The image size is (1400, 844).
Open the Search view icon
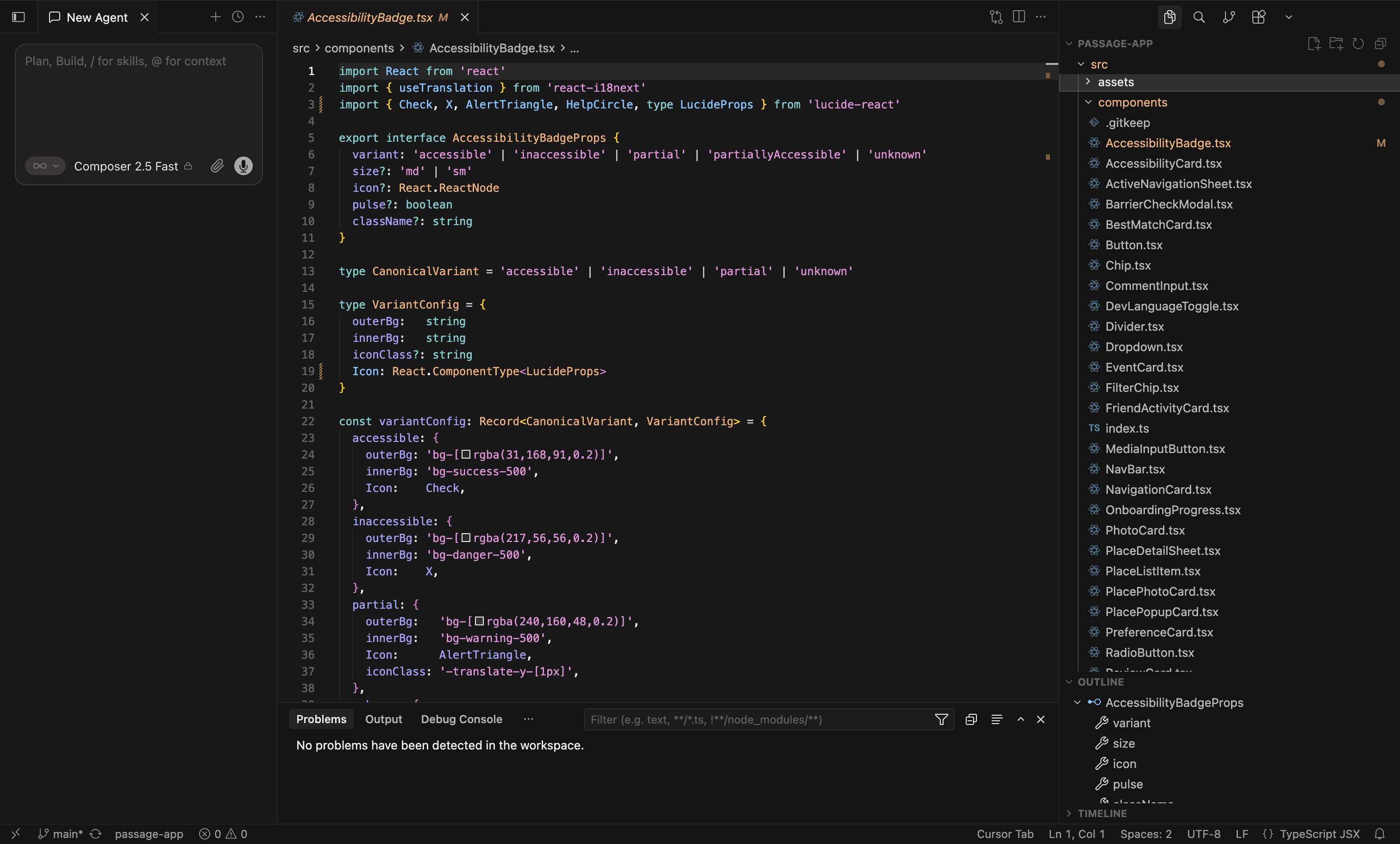pyautogui.click(x=1199, y=17)
